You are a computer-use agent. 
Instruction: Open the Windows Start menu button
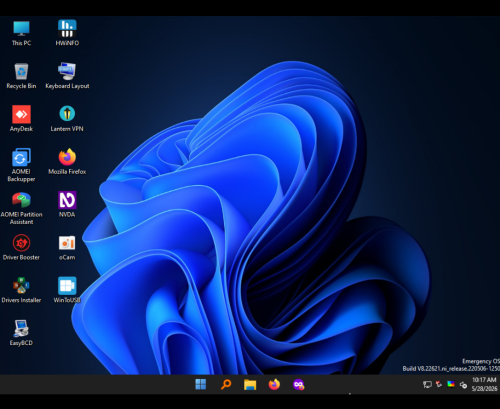201,384
